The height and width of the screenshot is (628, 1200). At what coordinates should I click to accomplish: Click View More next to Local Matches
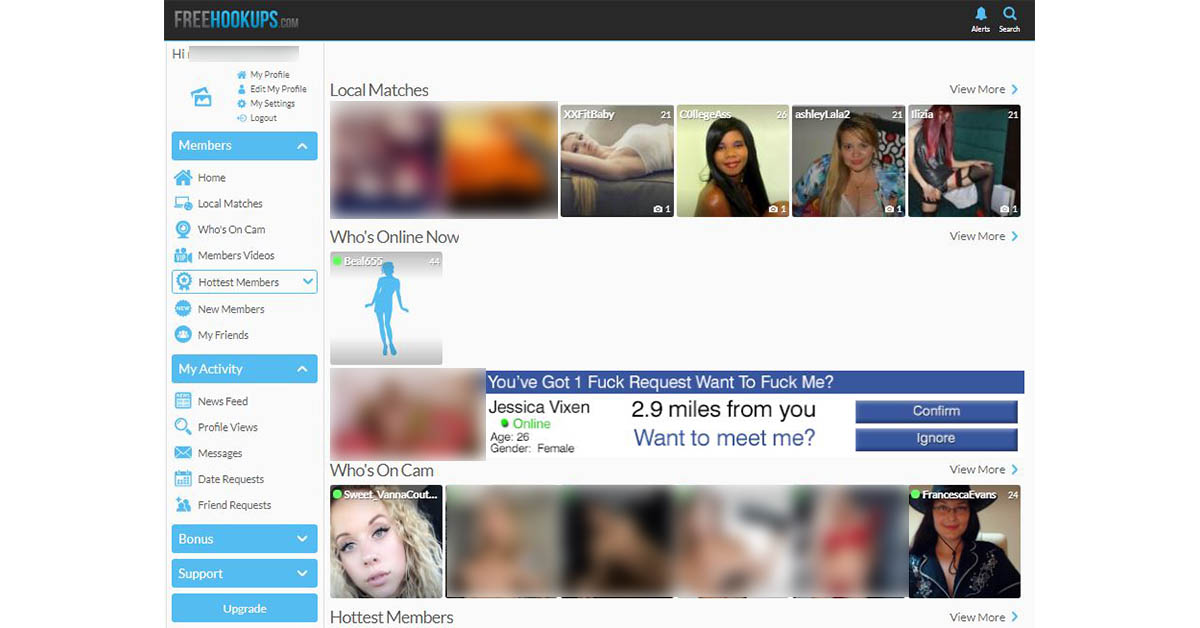tap(981, 89)
